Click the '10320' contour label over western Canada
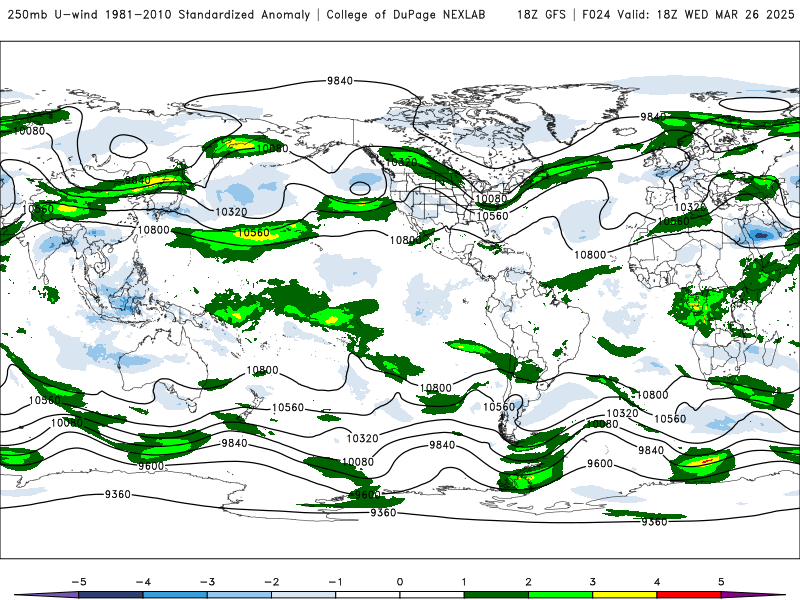Image resolution: width=800 pixels, height=600 pixels. point(402,162)
